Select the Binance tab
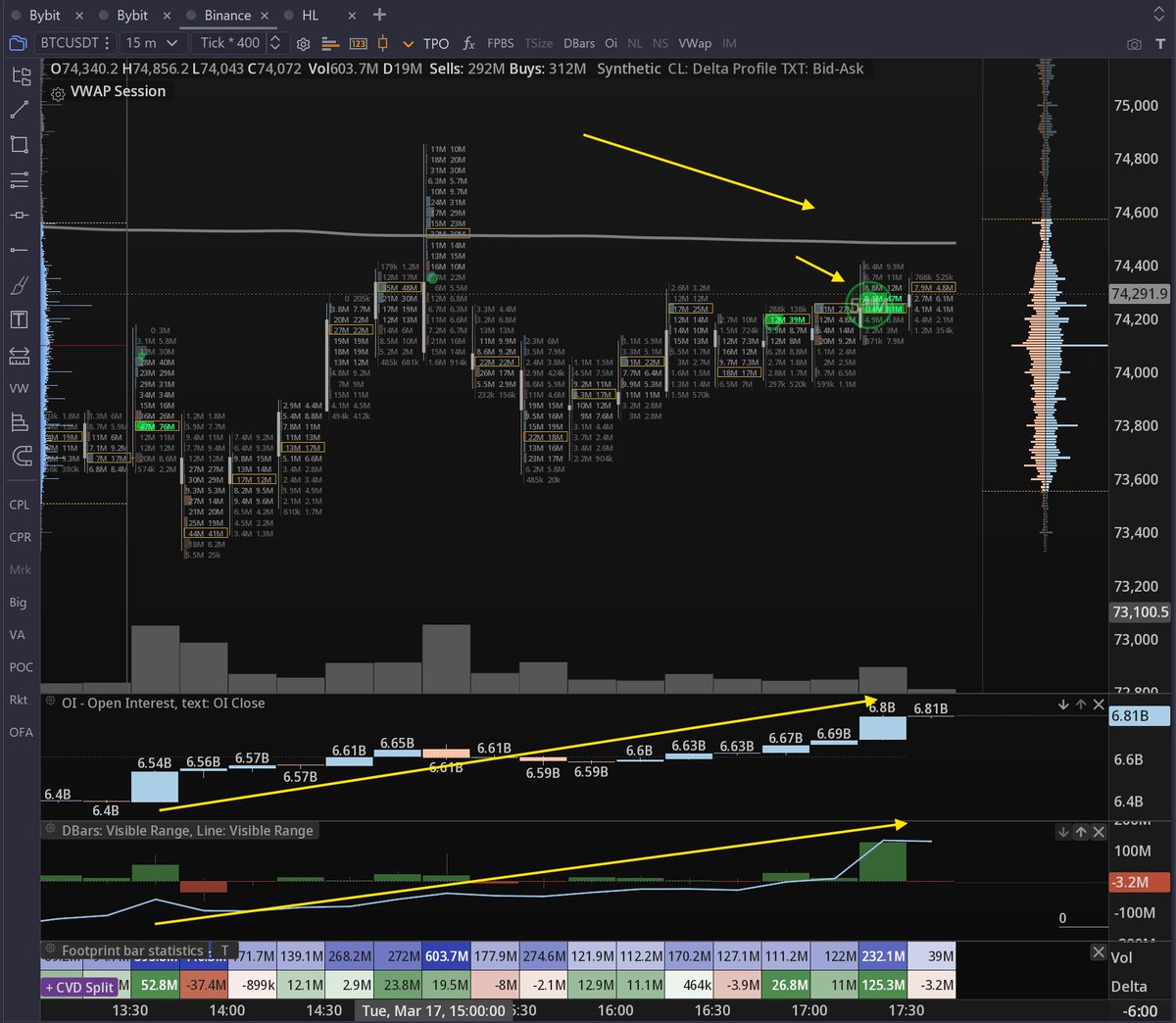1176x1023 pixels. [x=227, y=15]
